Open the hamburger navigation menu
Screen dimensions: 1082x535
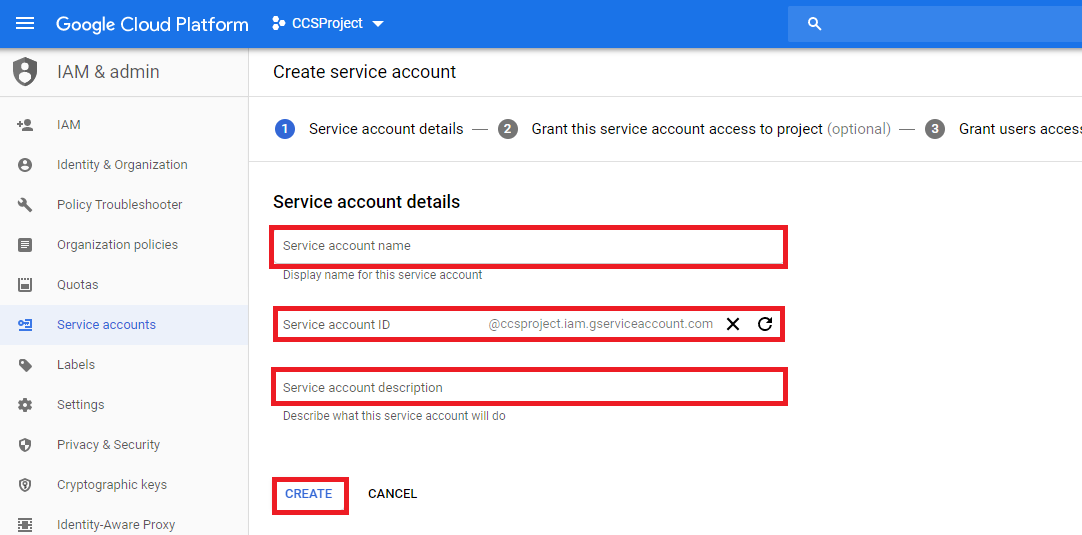(25, 23)
